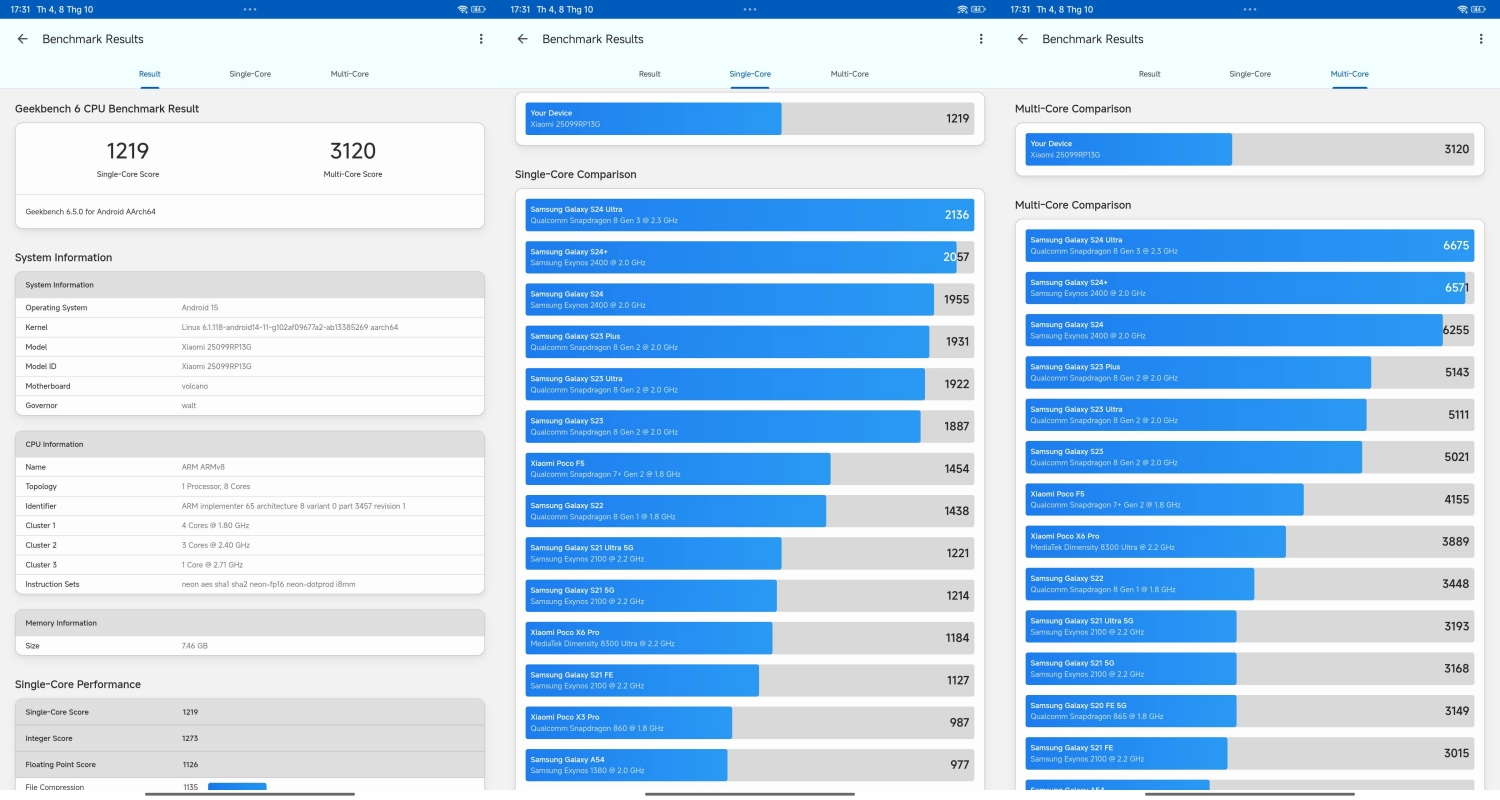Viewport: 1500px width, 800px height.
Task: Tap the 1219 Single-Core Score number
Action: 127,151
